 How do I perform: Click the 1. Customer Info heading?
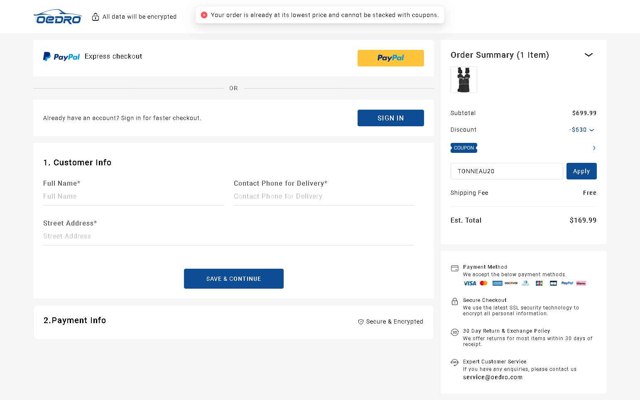point(77,162)
